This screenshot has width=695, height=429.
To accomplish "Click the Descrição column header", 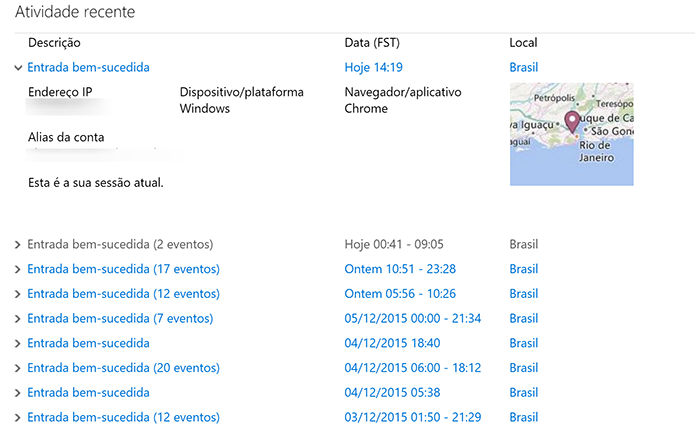I will 54,43.
